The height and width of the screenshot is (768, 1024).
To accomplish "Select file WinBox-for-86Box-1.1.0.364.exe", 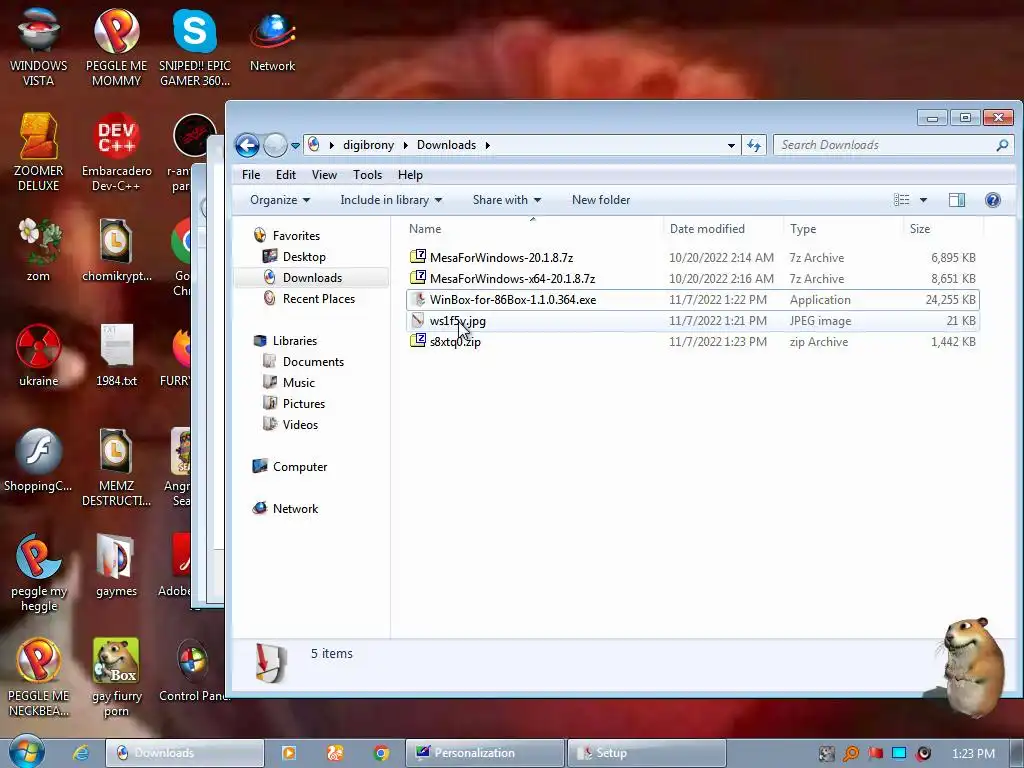I will click(x=692, y=300).
